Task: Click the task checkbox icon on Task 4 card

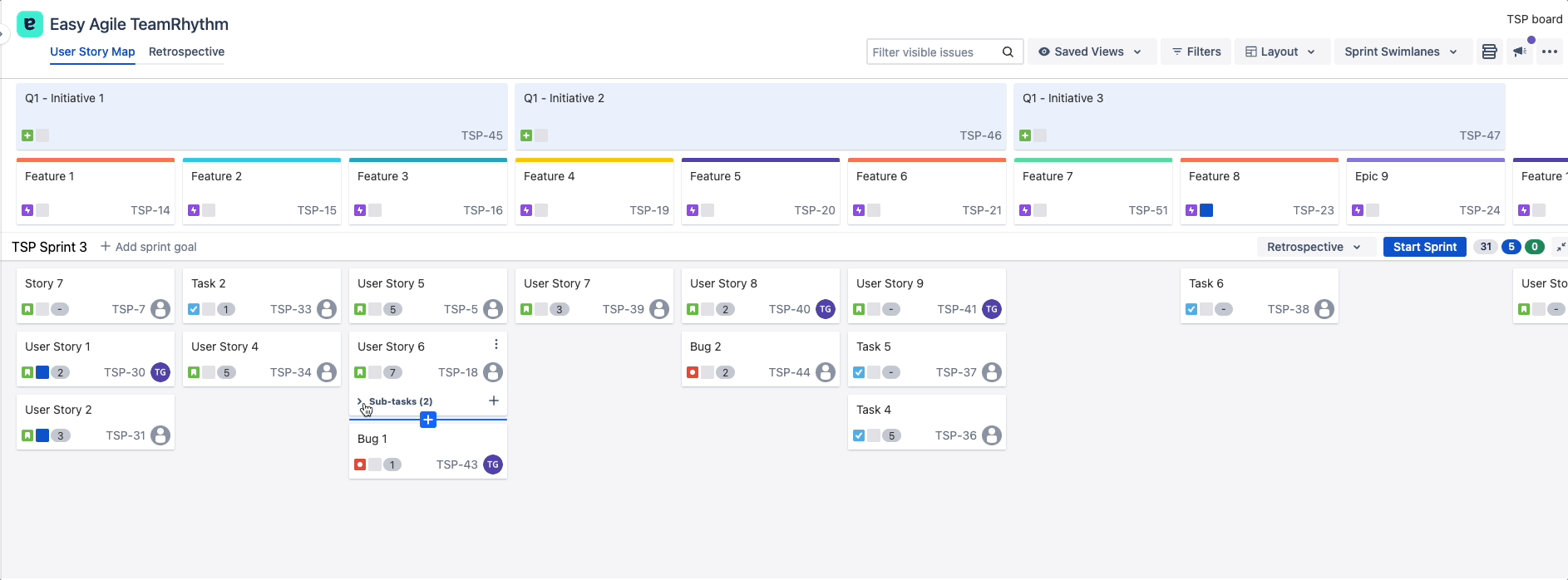Action: pos(859,435)
